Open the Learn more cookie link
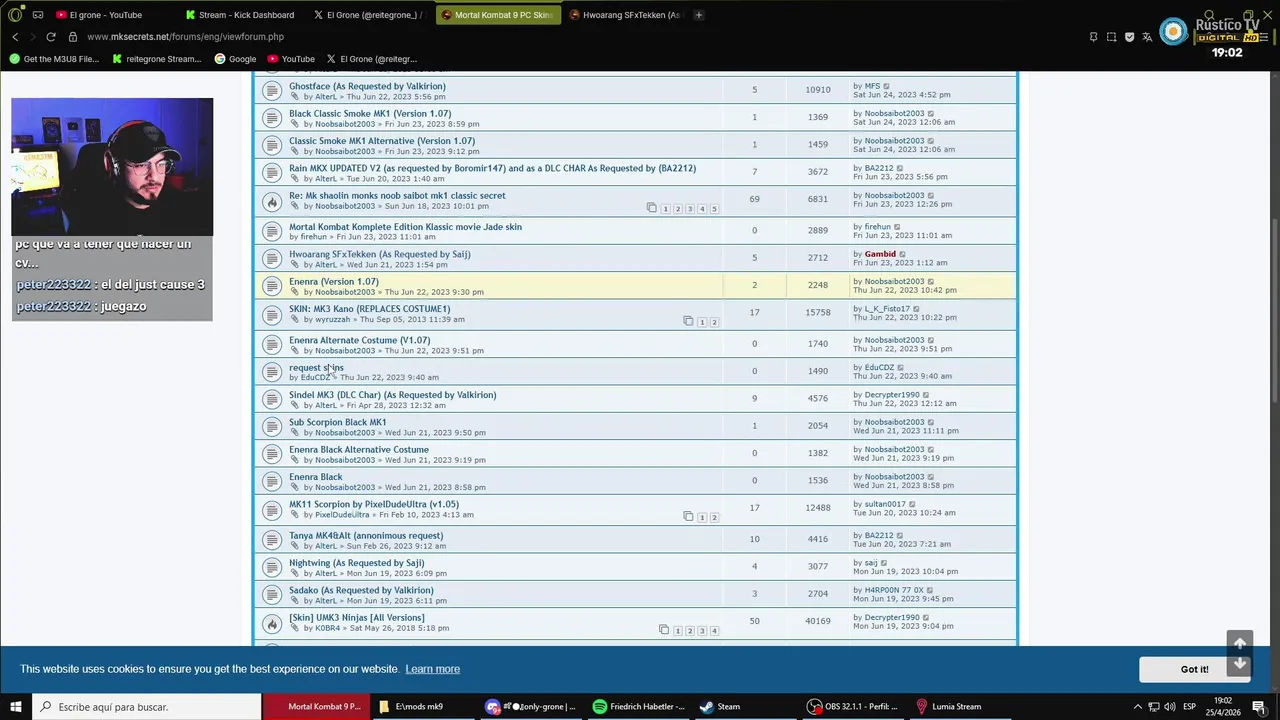Image resolution: width=1280 pixels, height=720 pixels. click(432, 669)
